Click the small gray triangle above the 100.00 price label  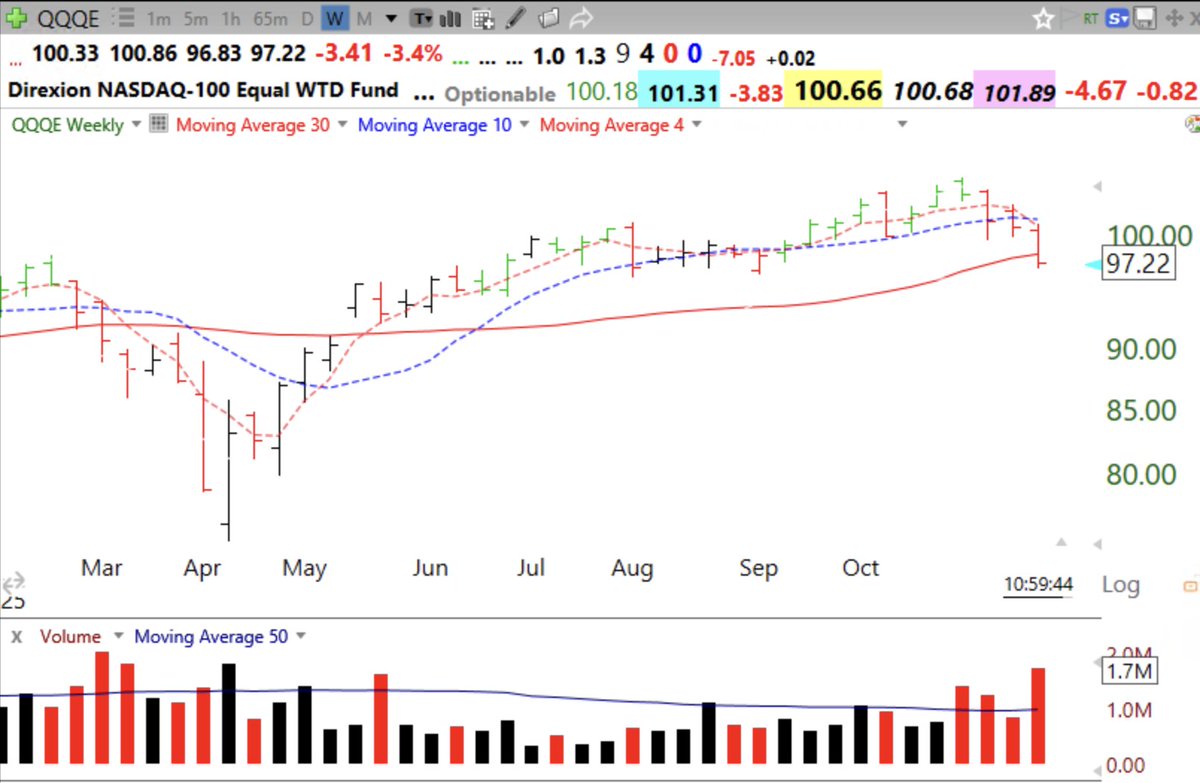pyautogui.click(x=1099, y=187)
